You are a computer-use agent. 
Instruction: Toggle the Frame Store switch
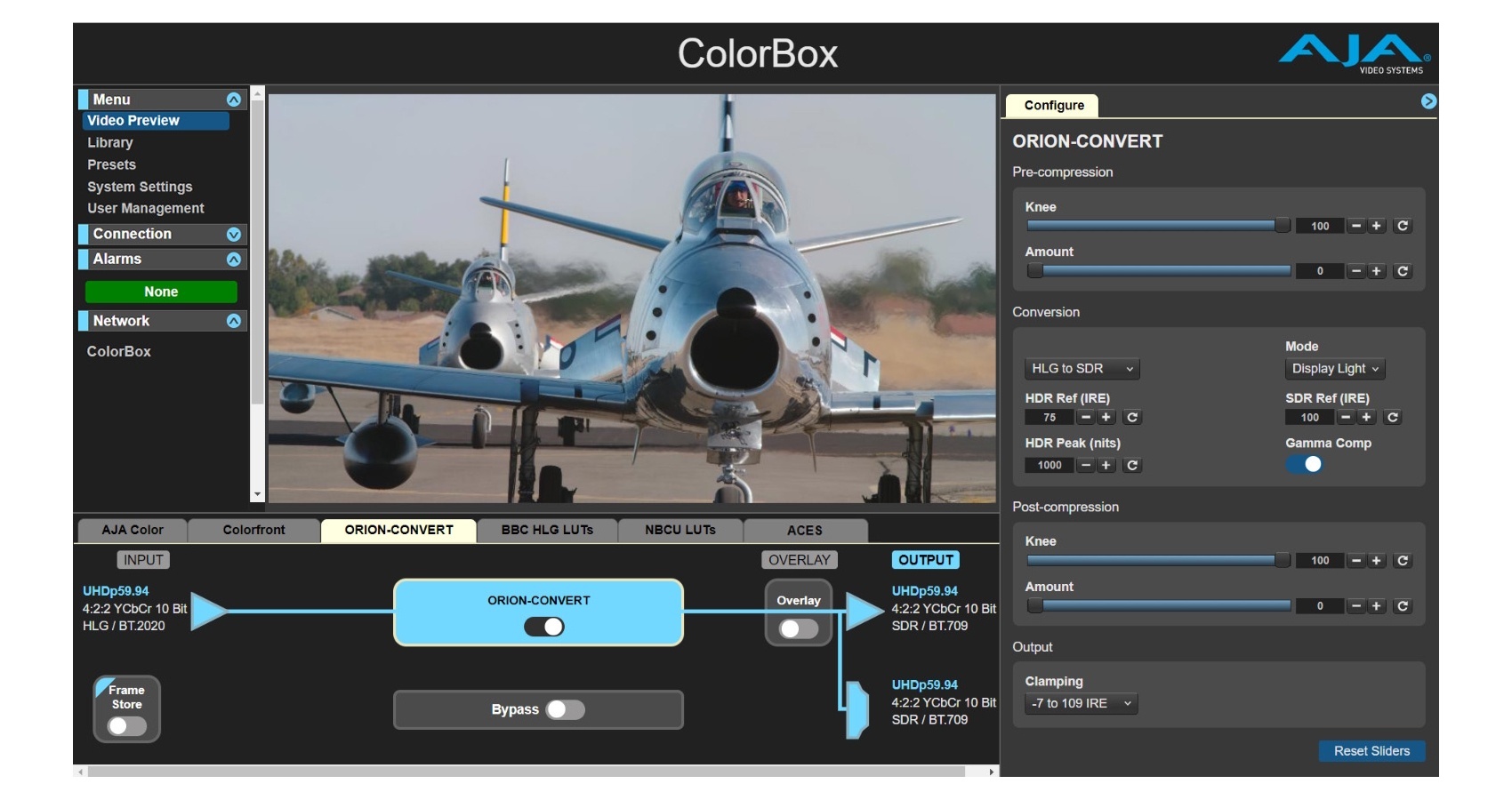[127, 726]
